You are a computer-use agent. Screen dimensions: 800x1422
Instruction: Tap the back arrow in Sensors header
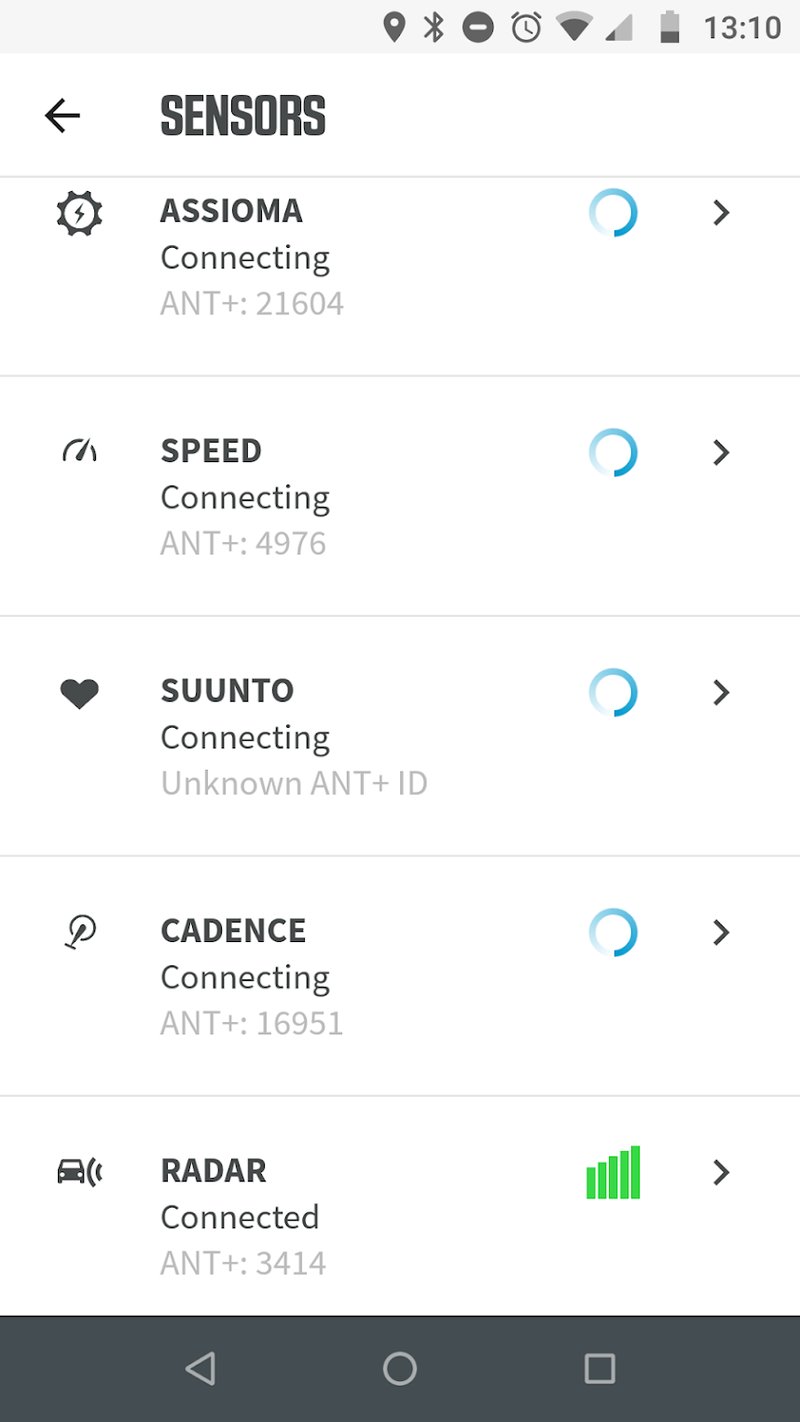click(62, 116)
